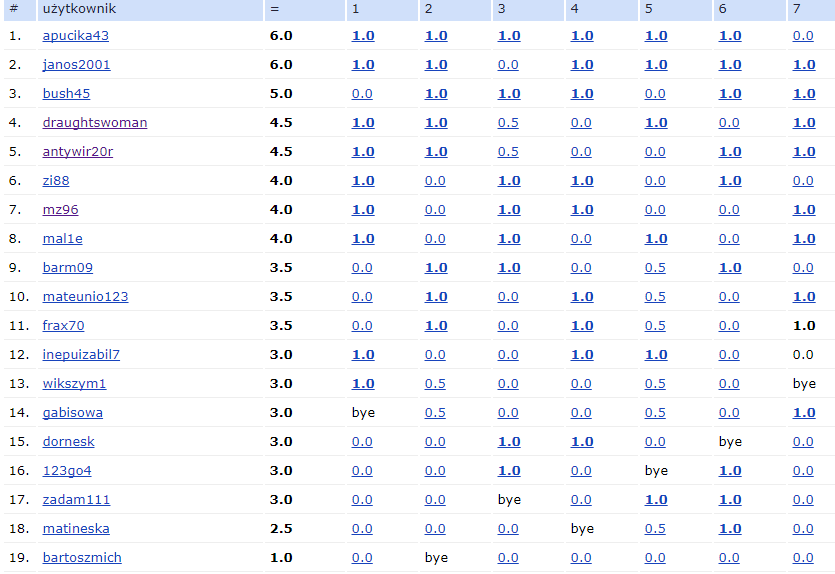Click the round 4 column header
Image resolution: width=835 pixels, height=574 pixels.
pos(574,9)
